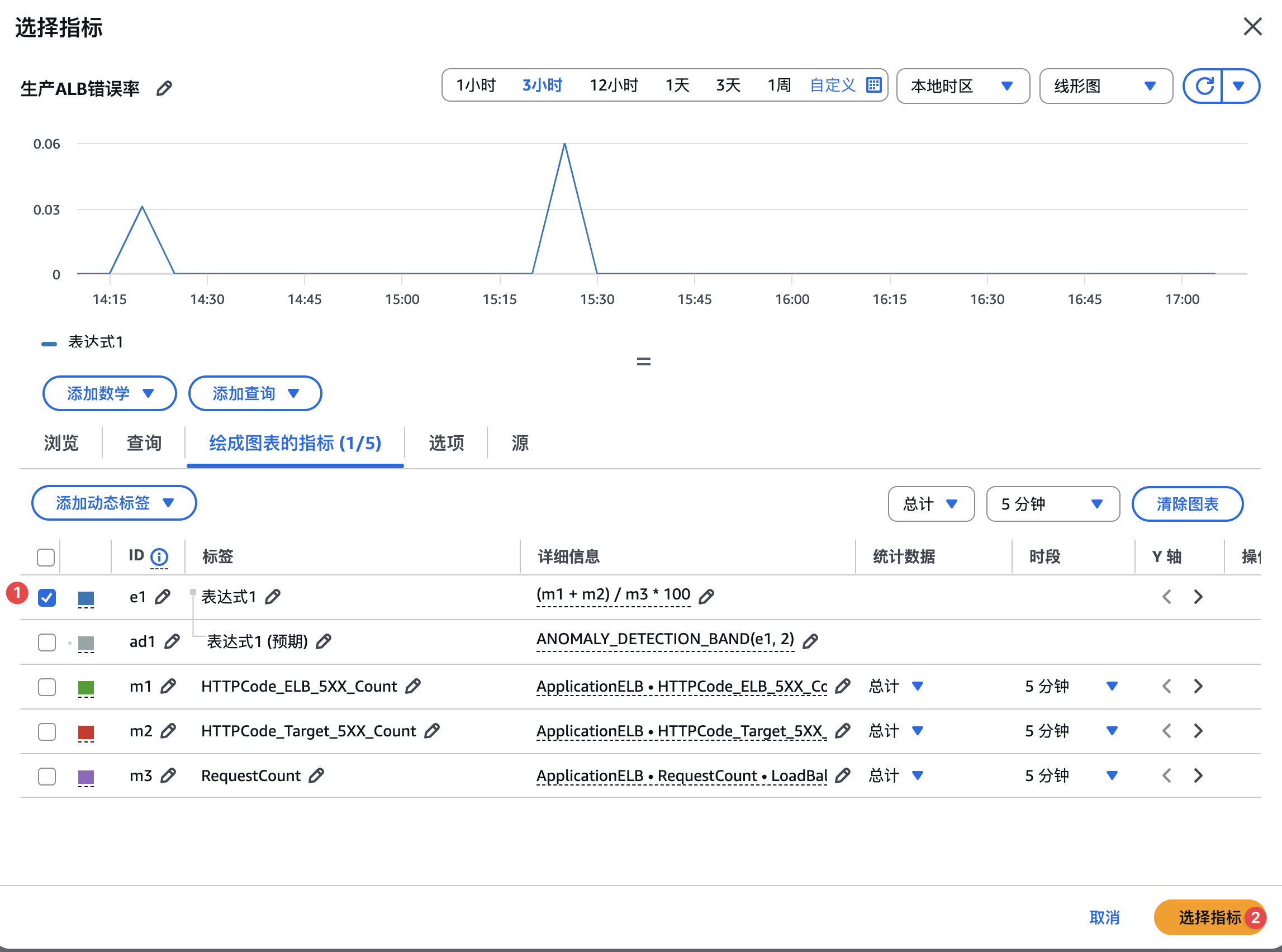This screenshot has width=1282, height=952.
Task: Click the green color swatch for m1
Action: (86, 687)
